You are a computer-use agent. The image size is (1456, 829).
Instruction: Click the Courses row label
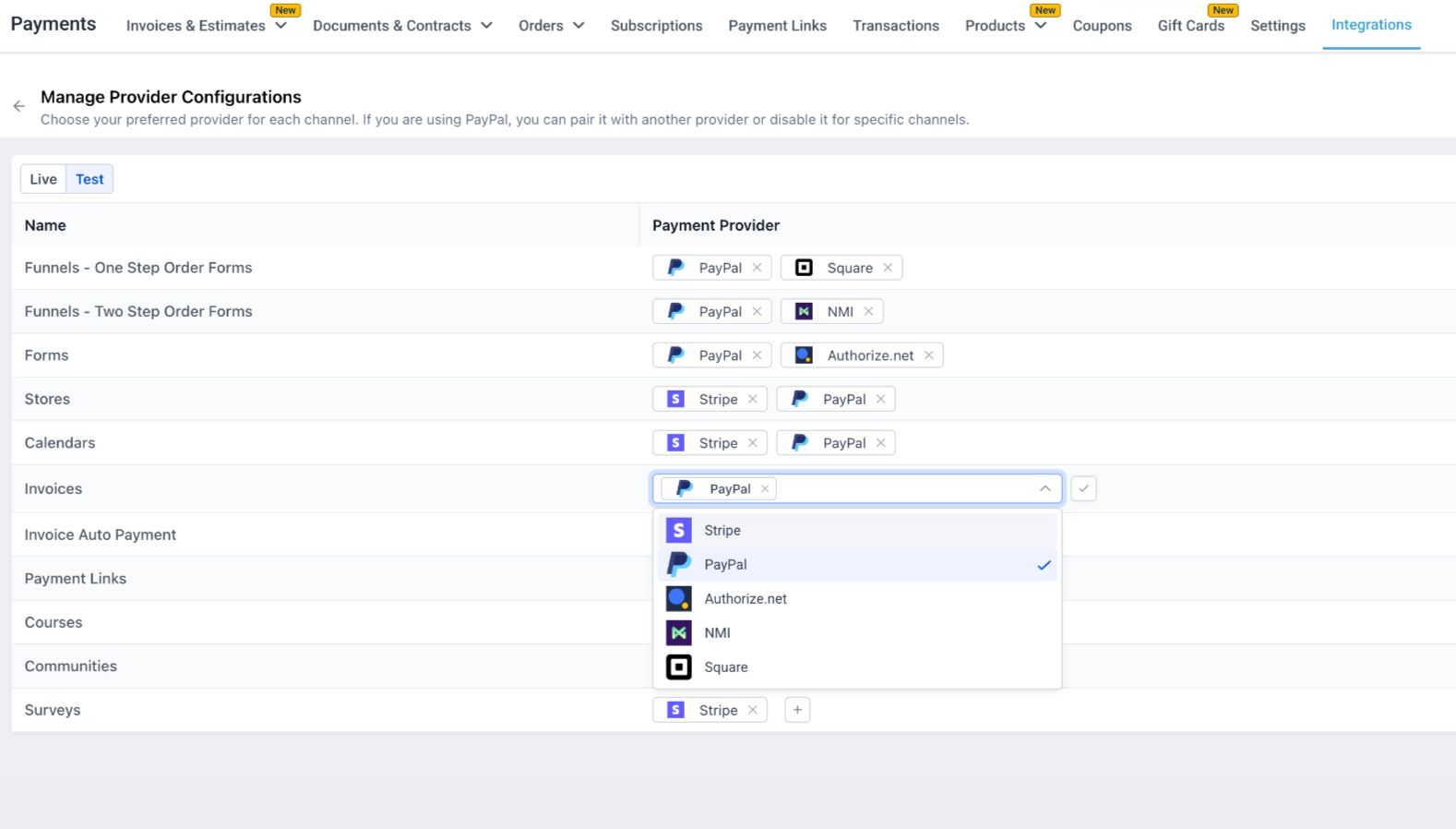coord(54,622)
